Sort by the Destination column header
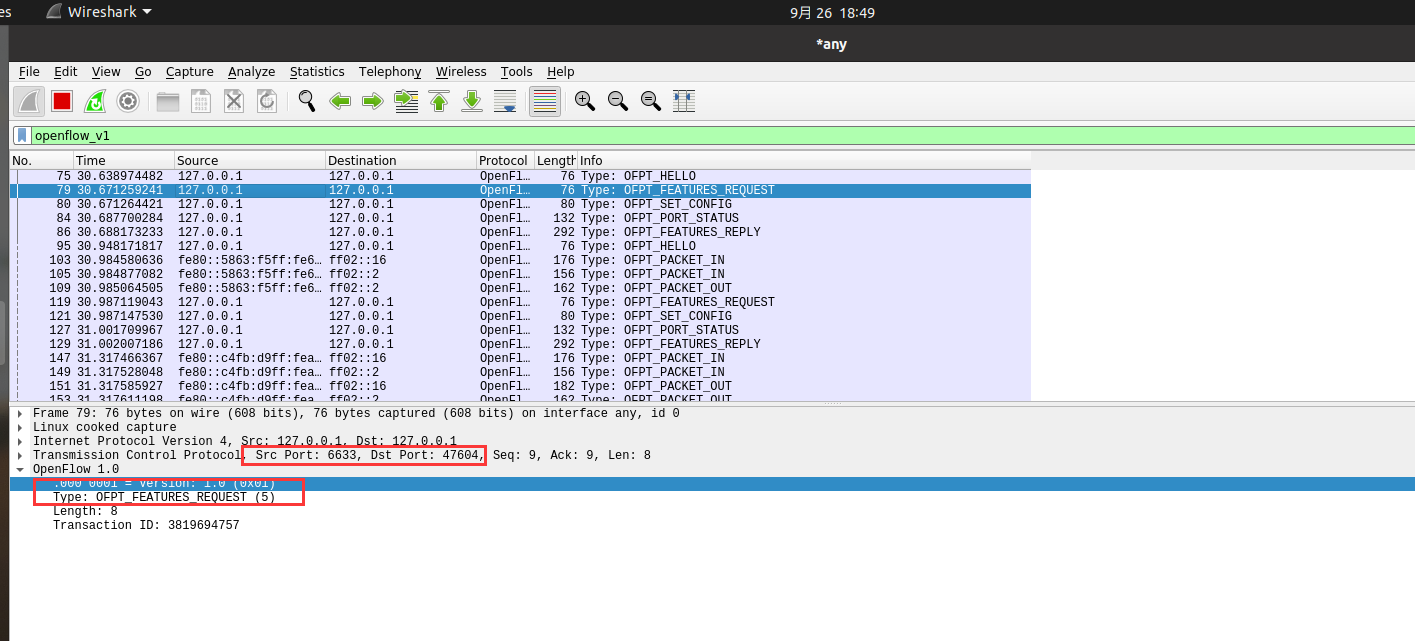The height and width of the screenshot is (641, 1415). pos(401,160)
